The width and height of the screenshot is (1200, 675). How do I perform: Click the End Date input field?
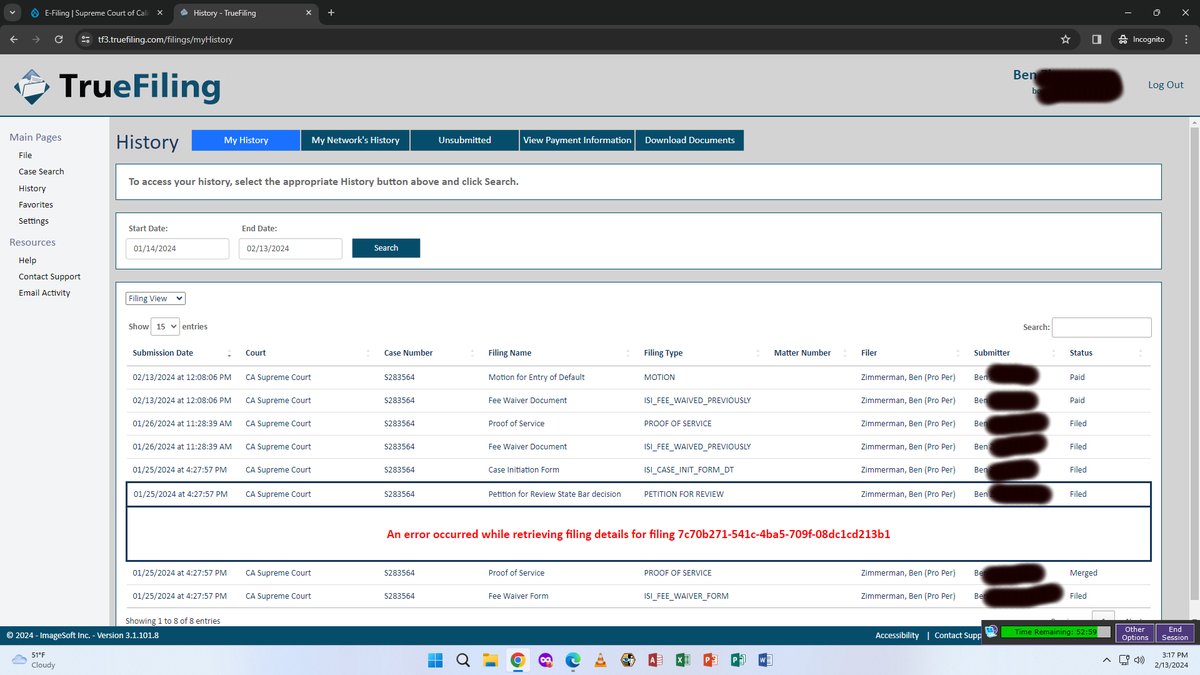pyautogui.click(x=290, y=248)
